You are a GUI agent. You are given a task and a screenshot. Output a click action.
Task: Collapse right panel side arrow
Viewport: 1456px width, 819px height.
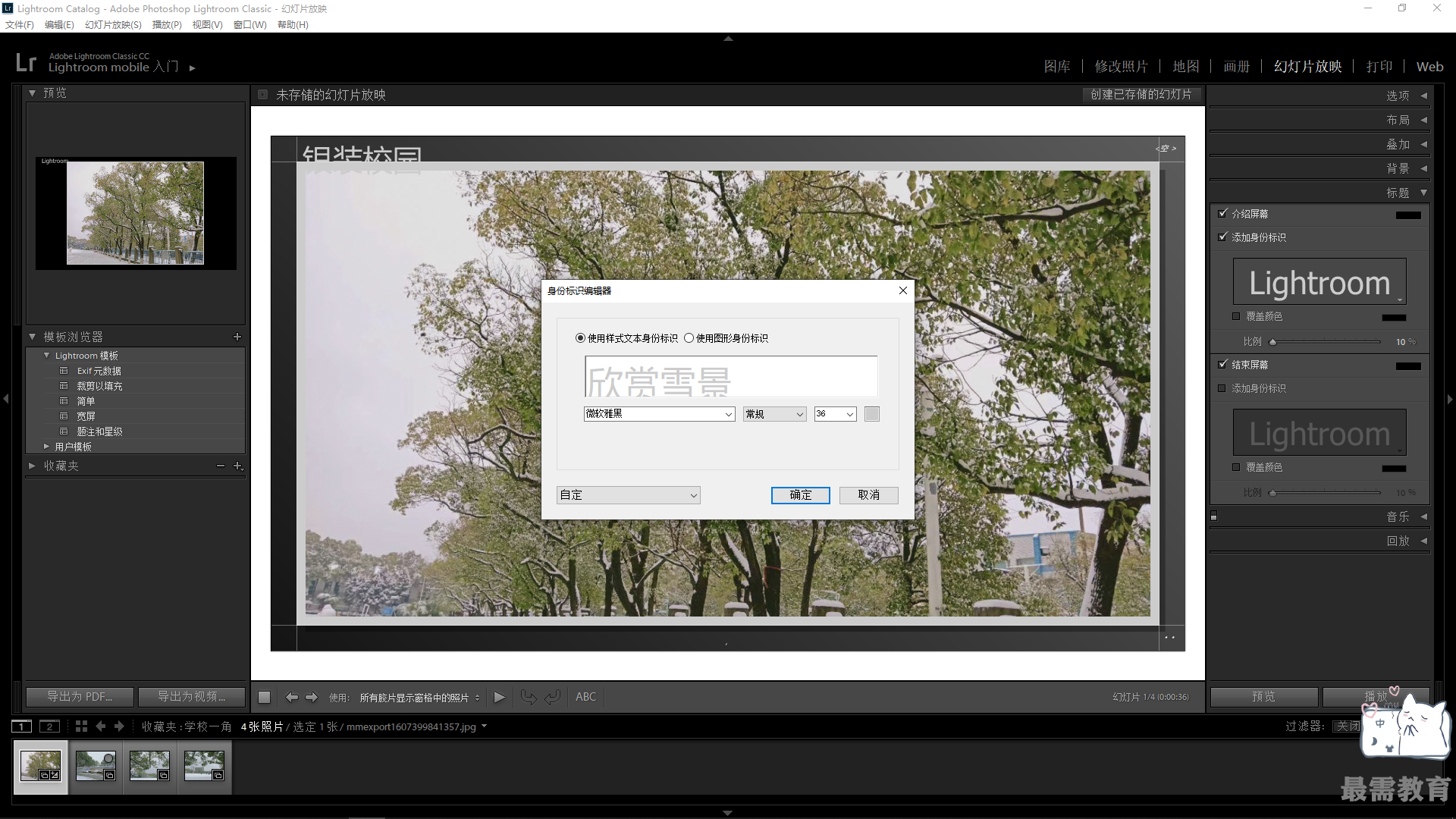1450,399
